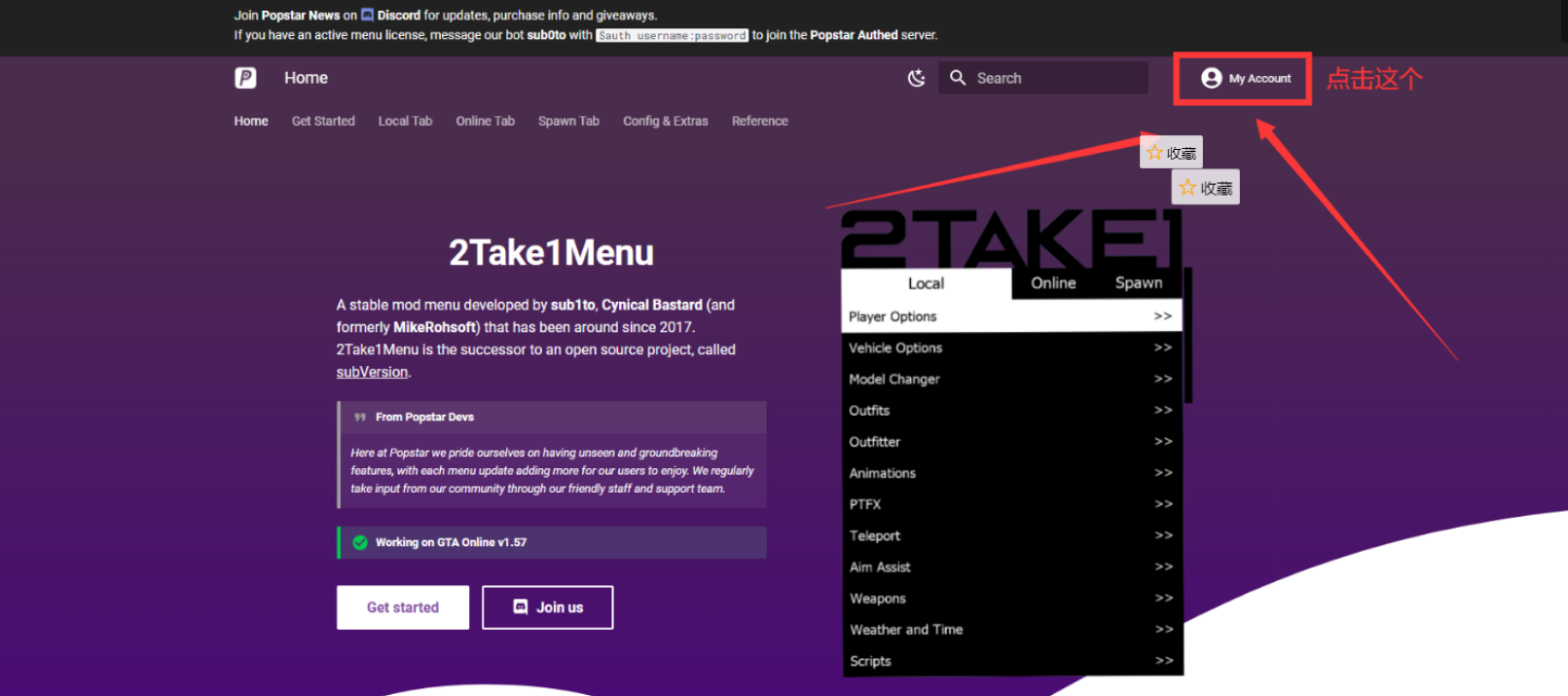The image size is (1568, 696).
Task: Switch to Spawn Tab section
Action: (x=568, y=121)
